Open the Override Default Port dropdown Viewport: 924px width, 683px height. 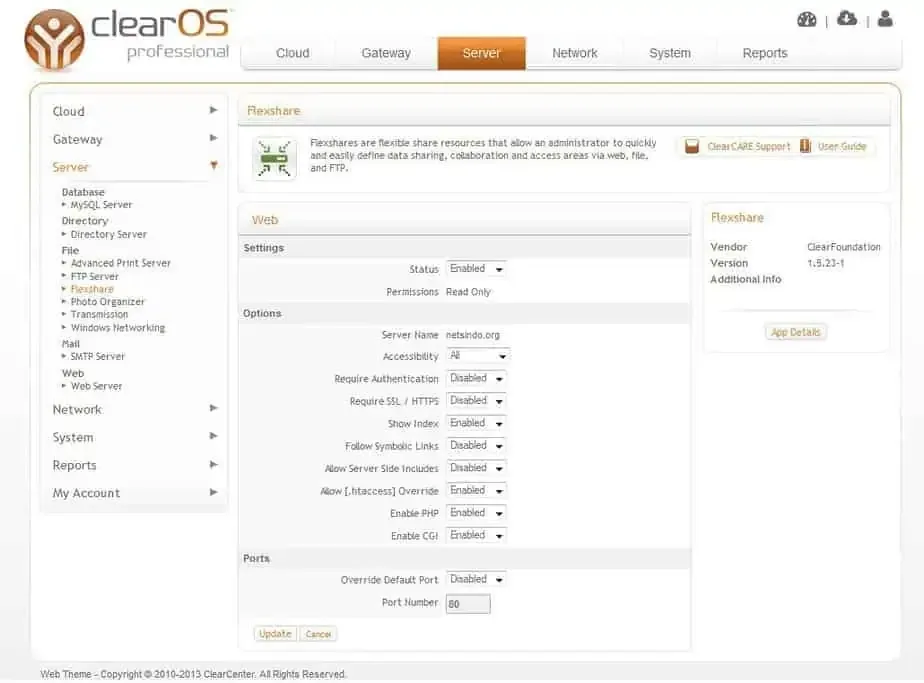tap(476, 579)
